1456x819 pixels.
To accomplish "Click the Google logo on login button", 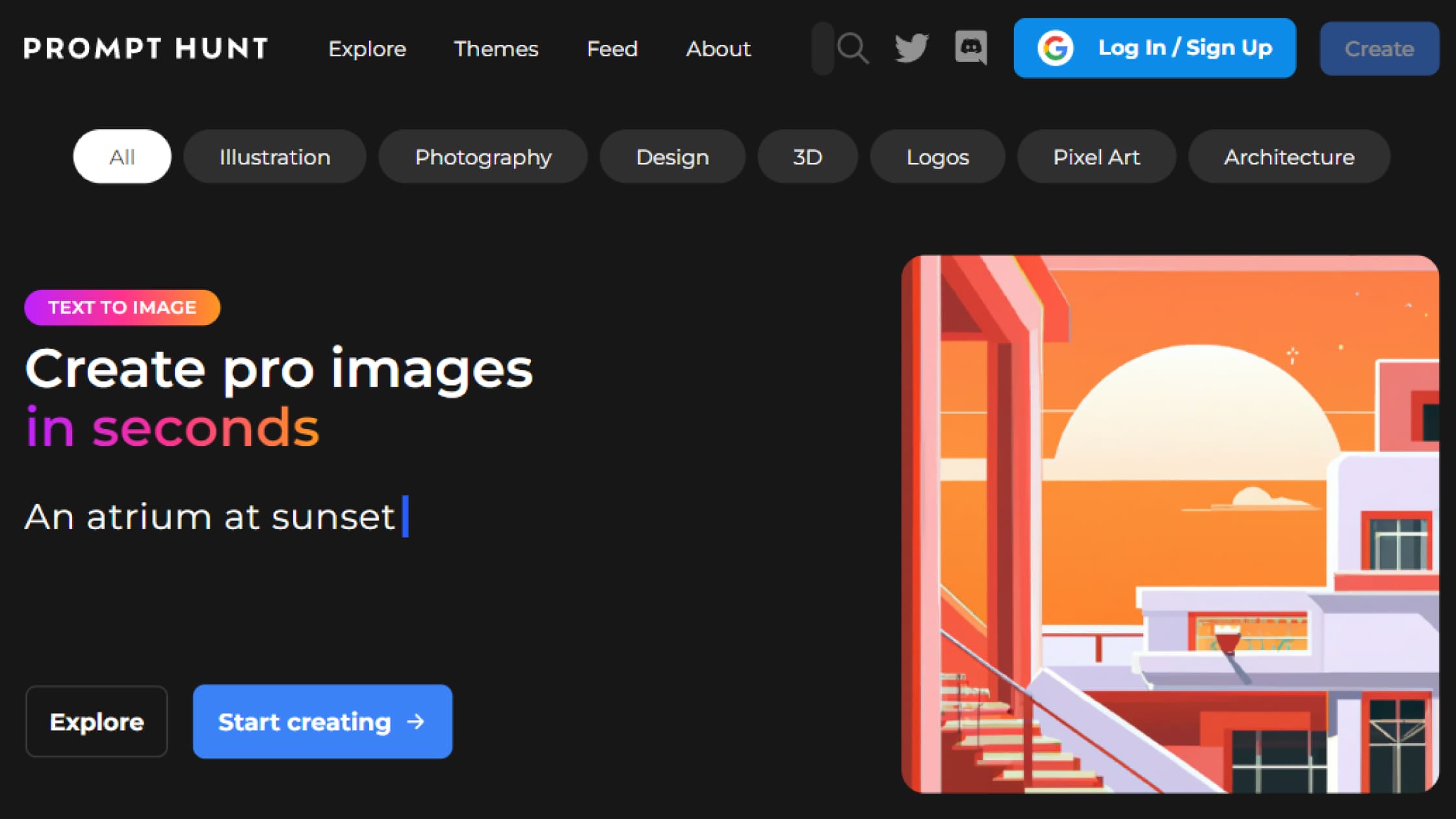I will pyautogui.click(x=1055, y=48).
